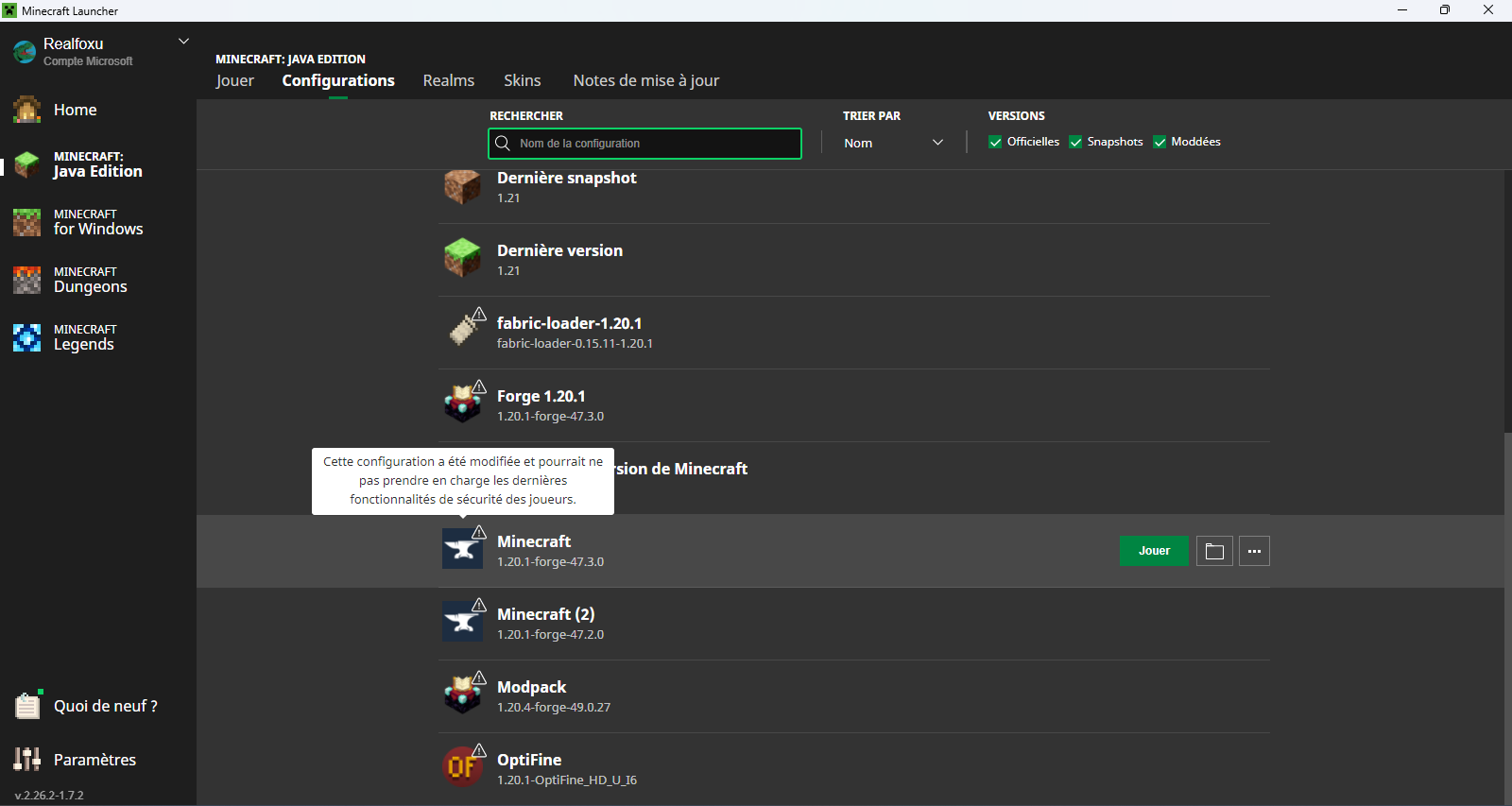Click warning triangle on fabric-loader-1.20.1
The image size is (1512, 806).
point(479,314)
